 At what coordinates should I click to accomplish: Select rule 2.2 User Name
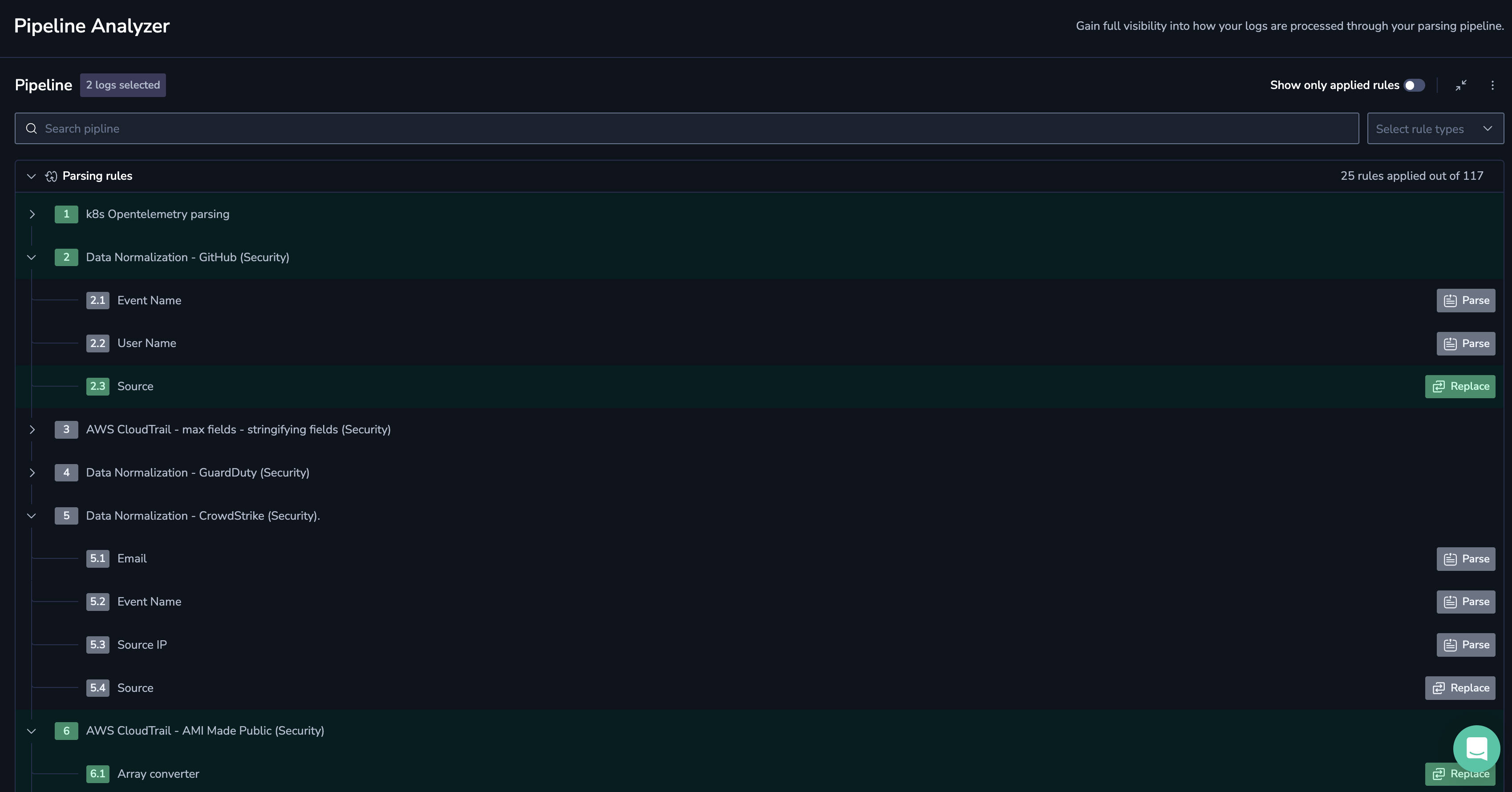759,343
